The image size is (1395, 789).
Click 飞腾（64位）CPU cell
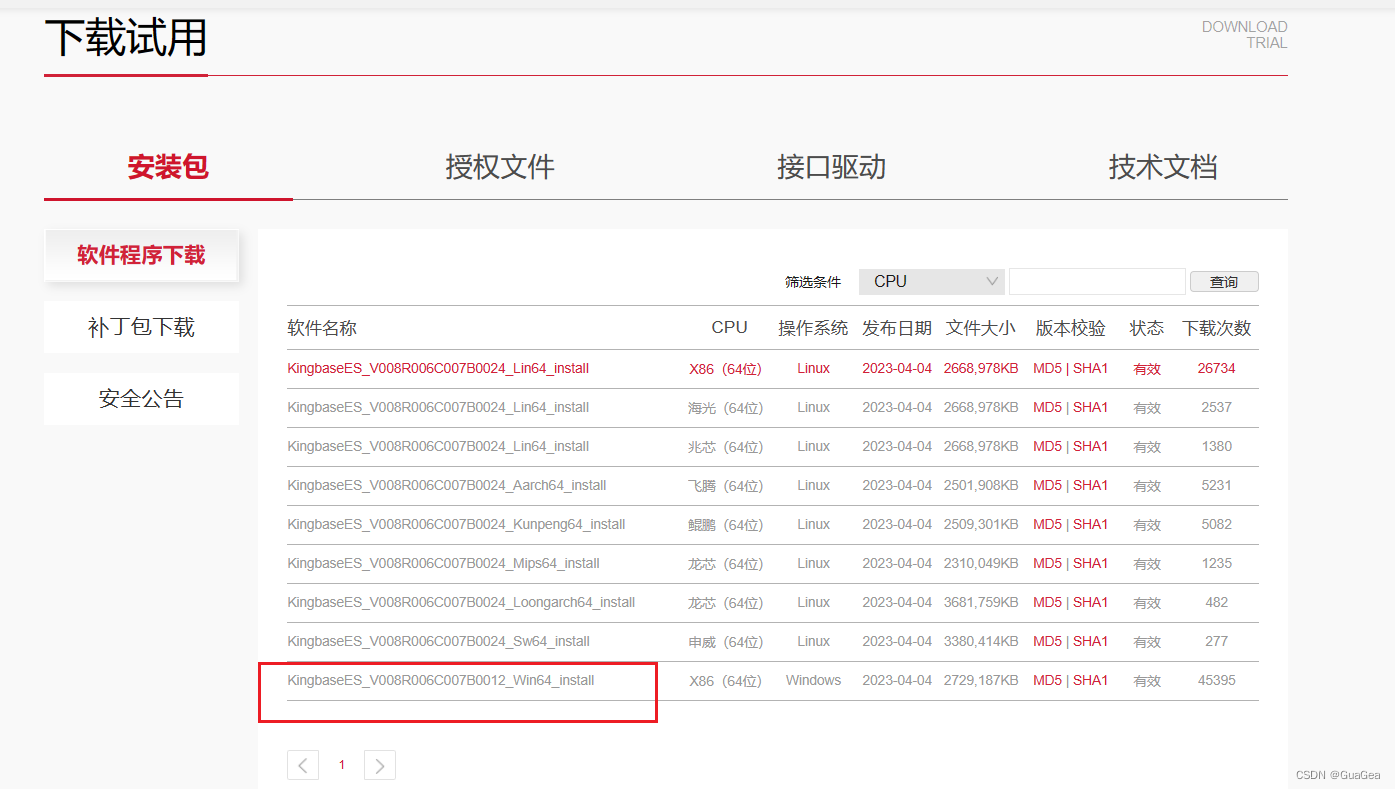[725, 485]
